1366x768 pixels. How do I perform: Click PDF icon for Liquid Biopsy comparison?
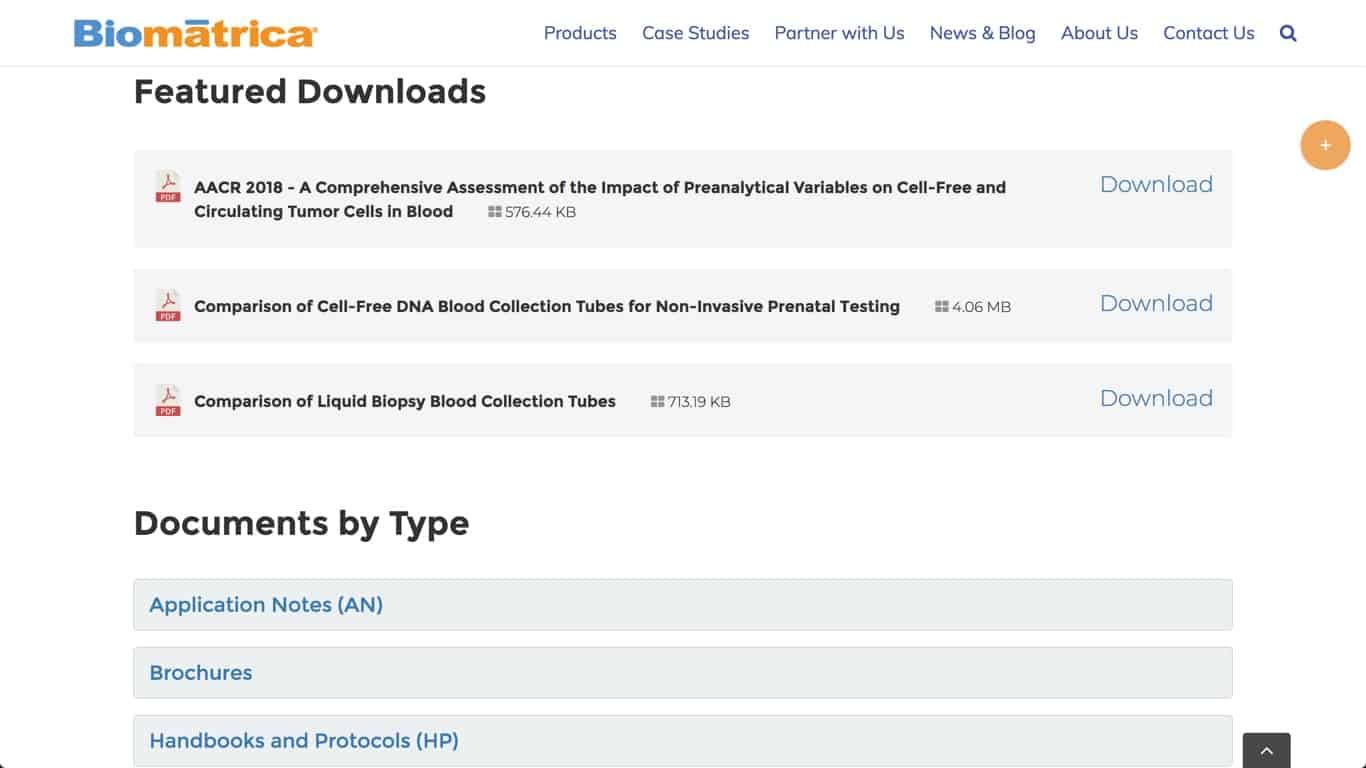coord(168,400)
